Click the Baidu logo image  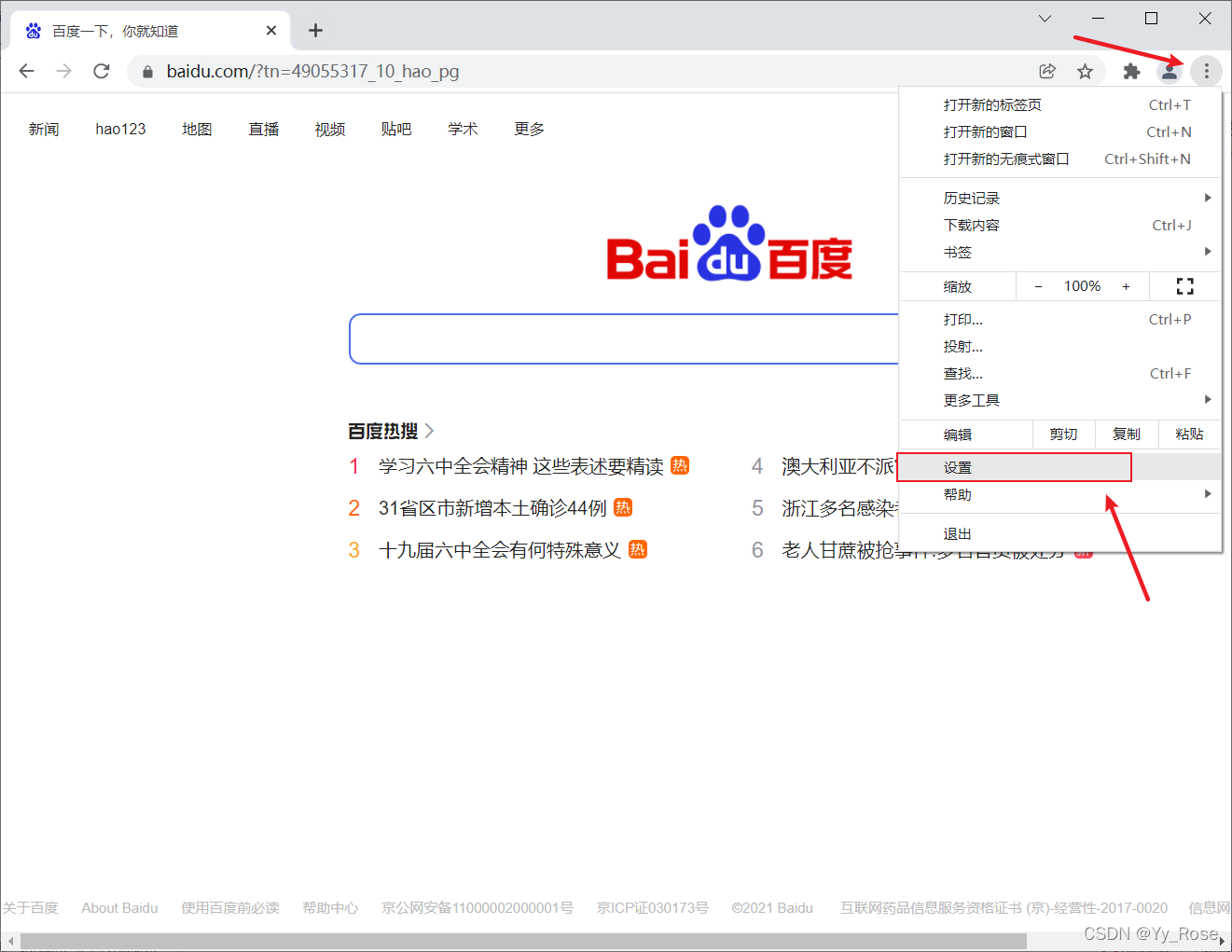click(729, 243)
